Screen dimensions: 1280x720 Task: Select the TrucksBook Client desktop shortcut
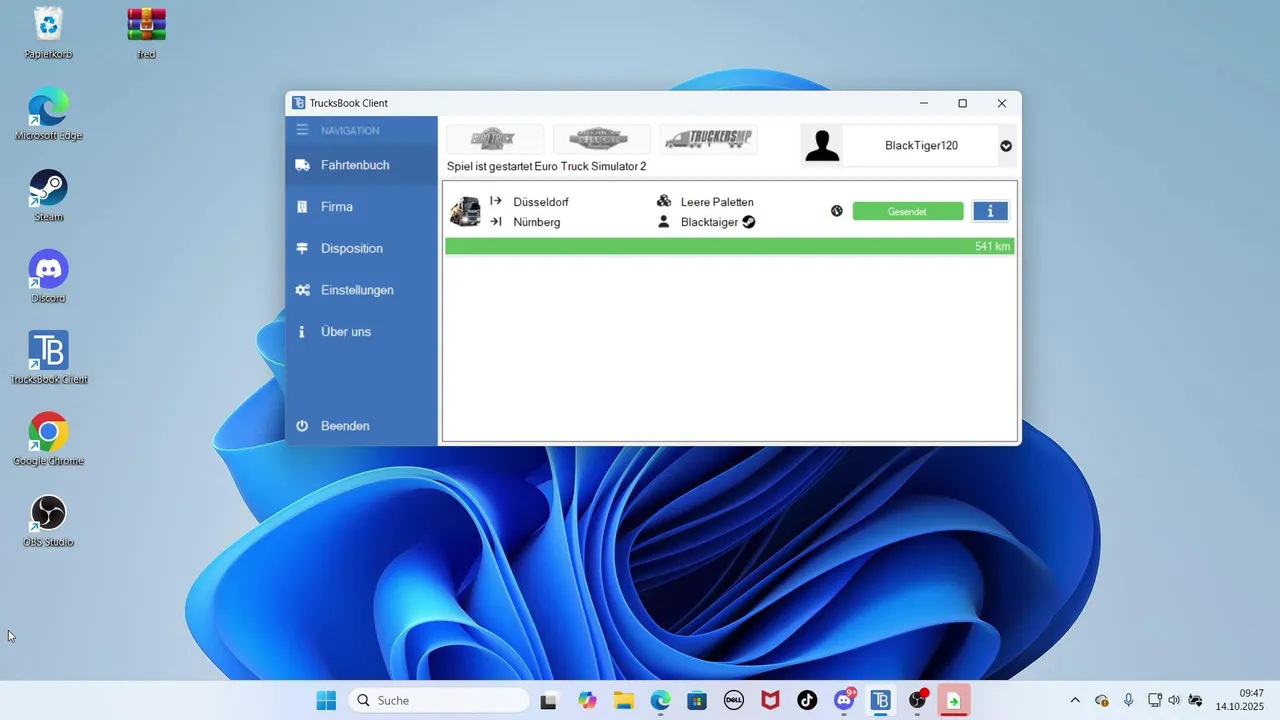point(48,358)
